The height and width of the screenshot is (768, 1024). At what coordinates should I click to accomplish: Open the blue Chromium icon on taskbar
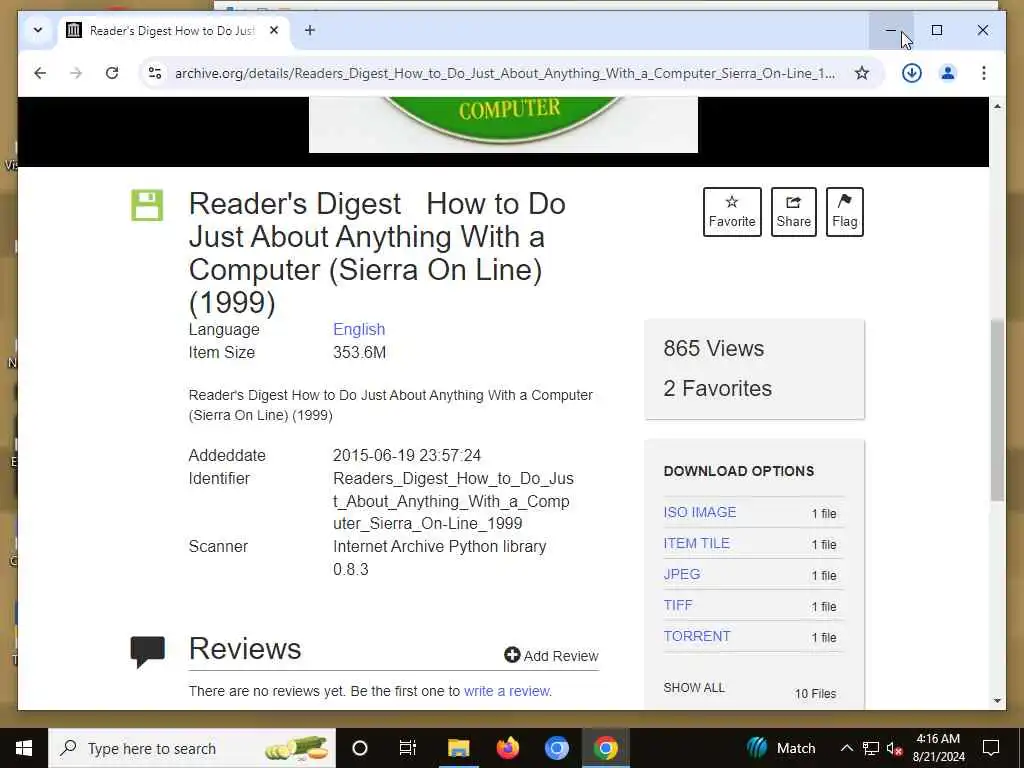[x=556, y=748]
